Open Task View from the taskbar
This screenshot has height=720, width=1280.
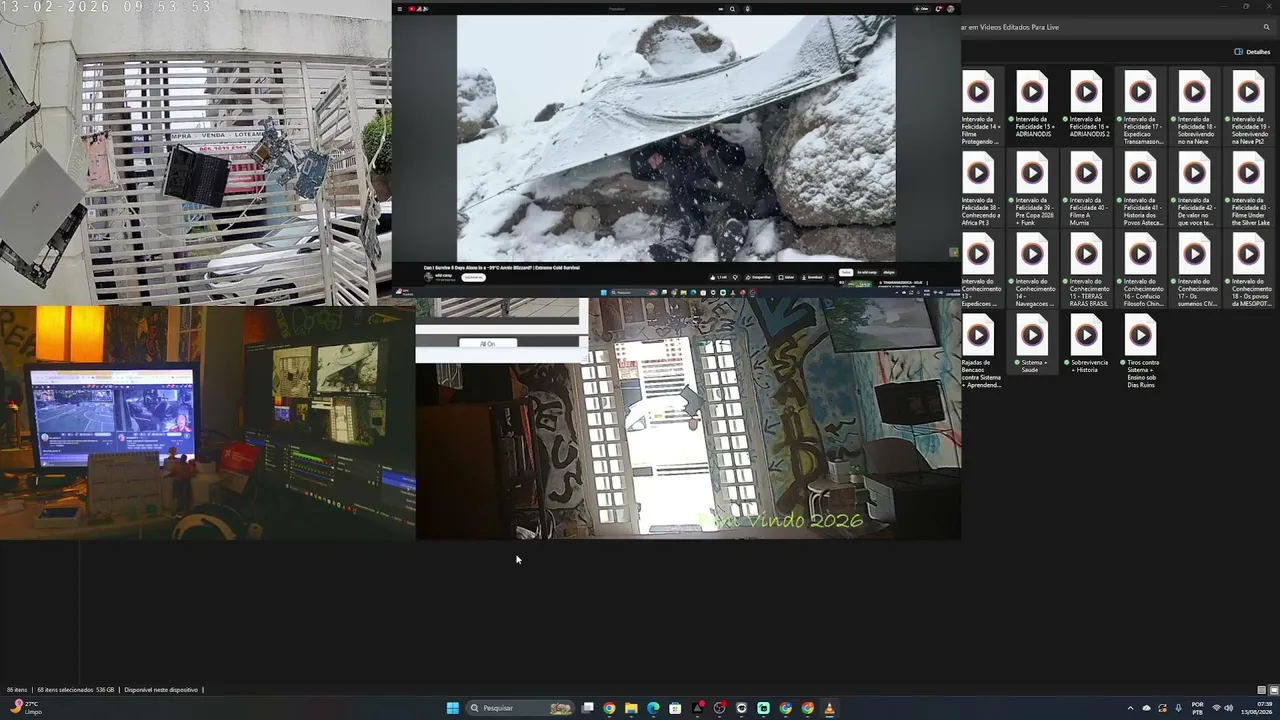click(x=588, y=708)
